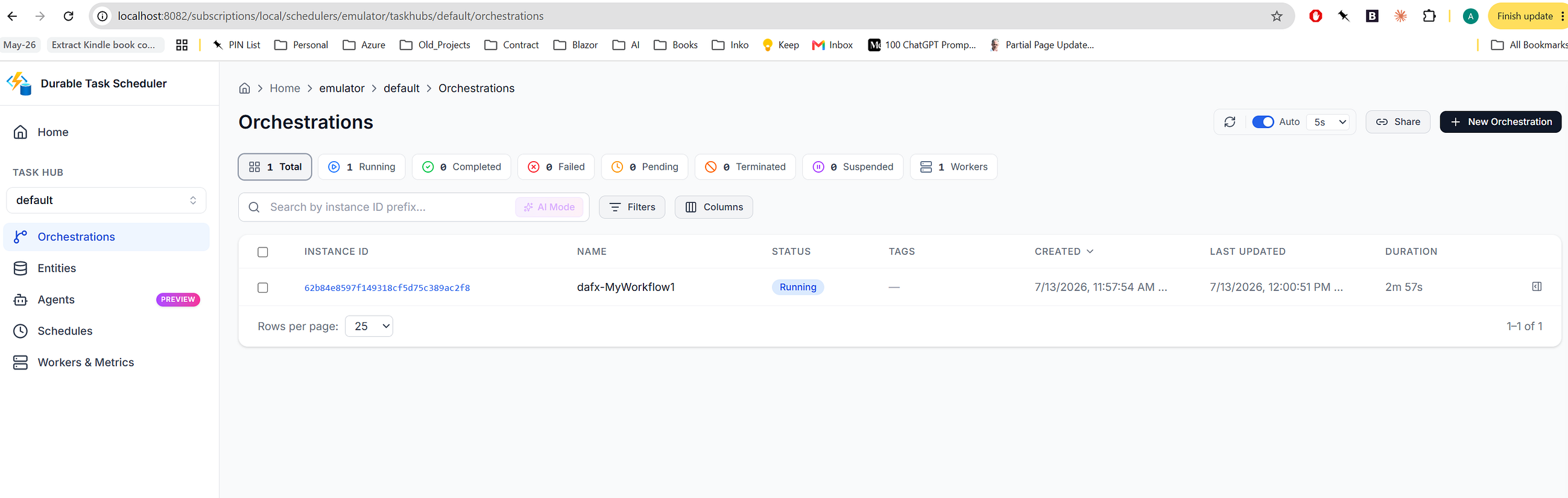This screenshot has height=498, width=1568.
Task: Open the apps grid icon in the bookmarks bar
Action: pyautogui.click(x=182, y=45)
